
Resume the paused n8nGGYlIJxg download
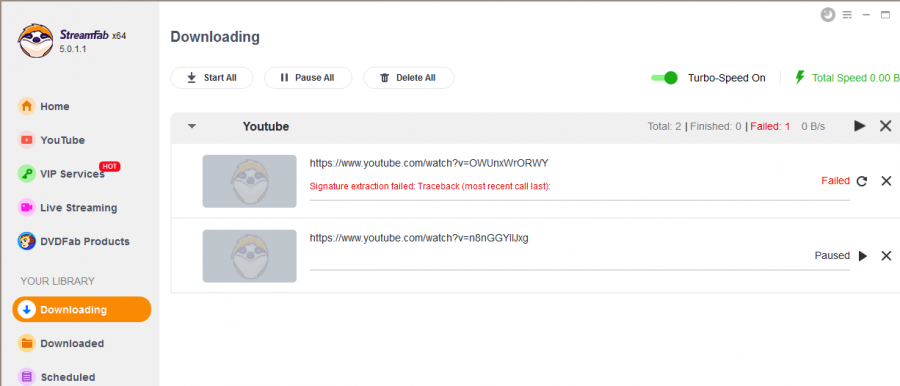click(862, 256)
